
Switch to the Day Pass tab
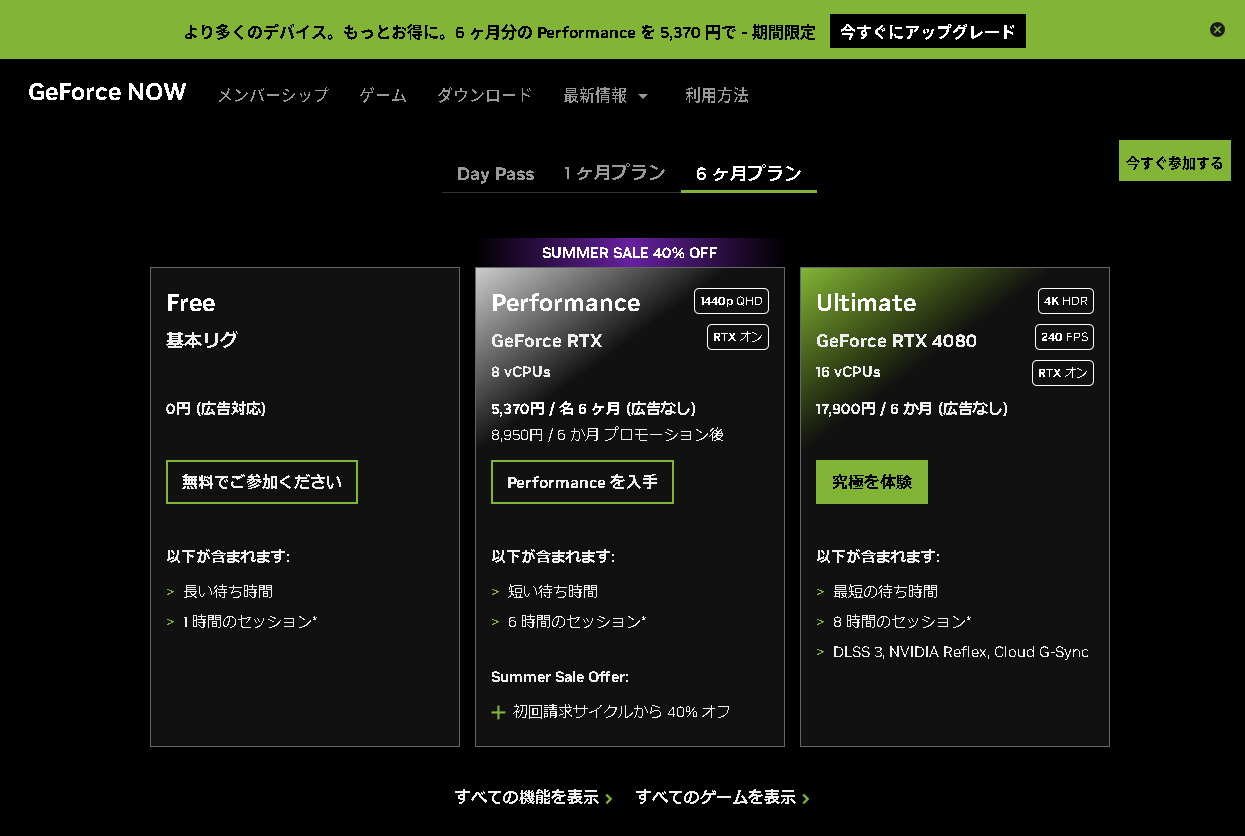point(495,173)
